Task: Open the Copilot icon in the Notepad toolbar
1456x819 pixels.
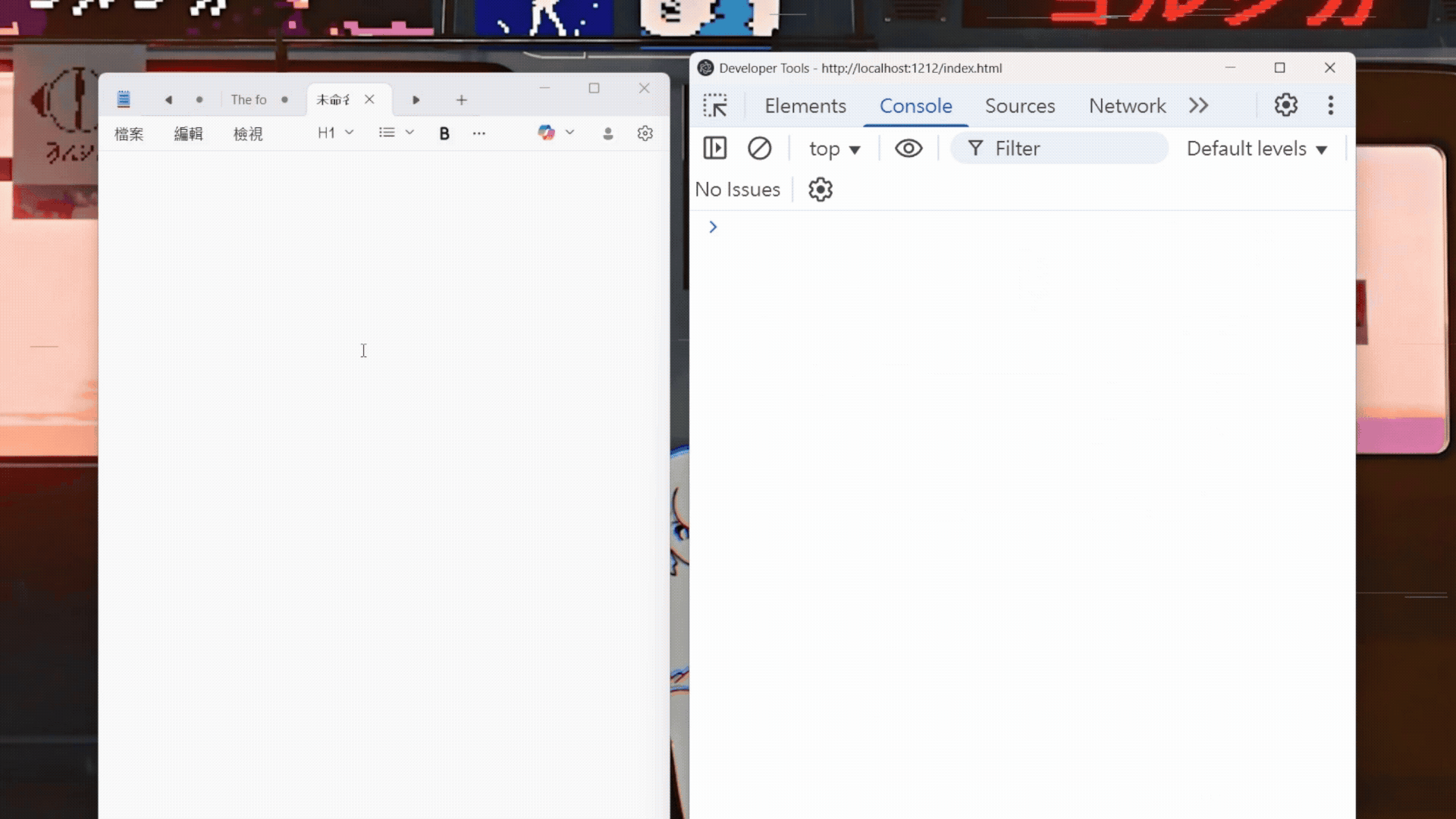Action: click(546, 133)
